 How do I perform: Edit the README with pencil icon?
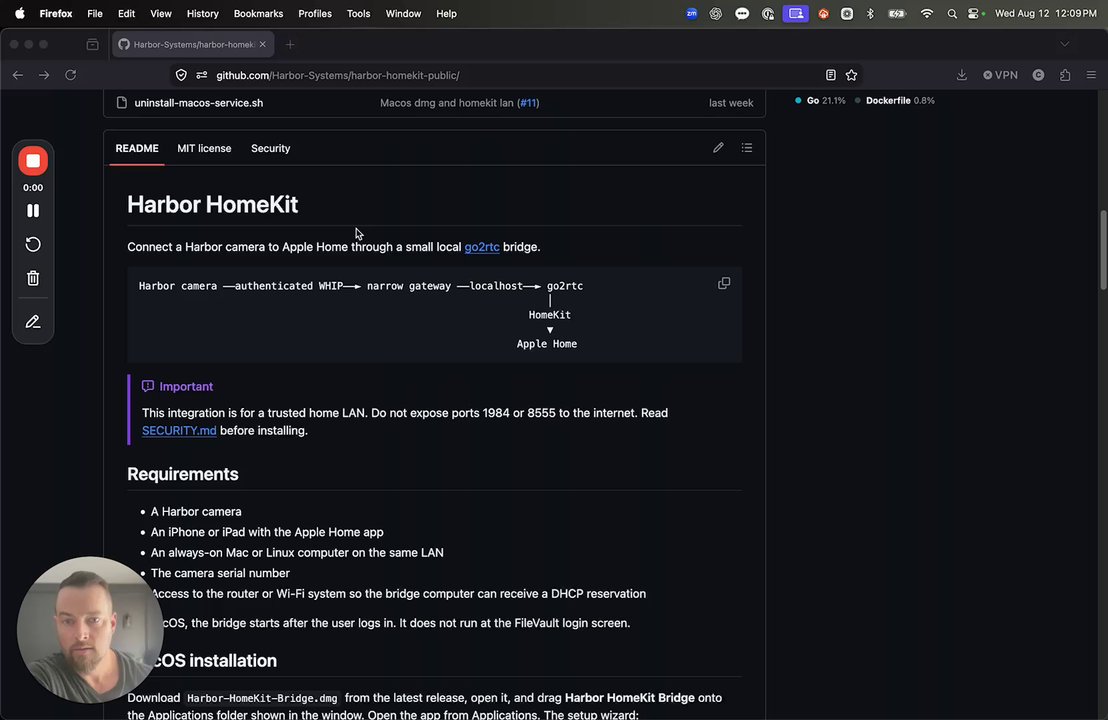(x=718, y=148)
